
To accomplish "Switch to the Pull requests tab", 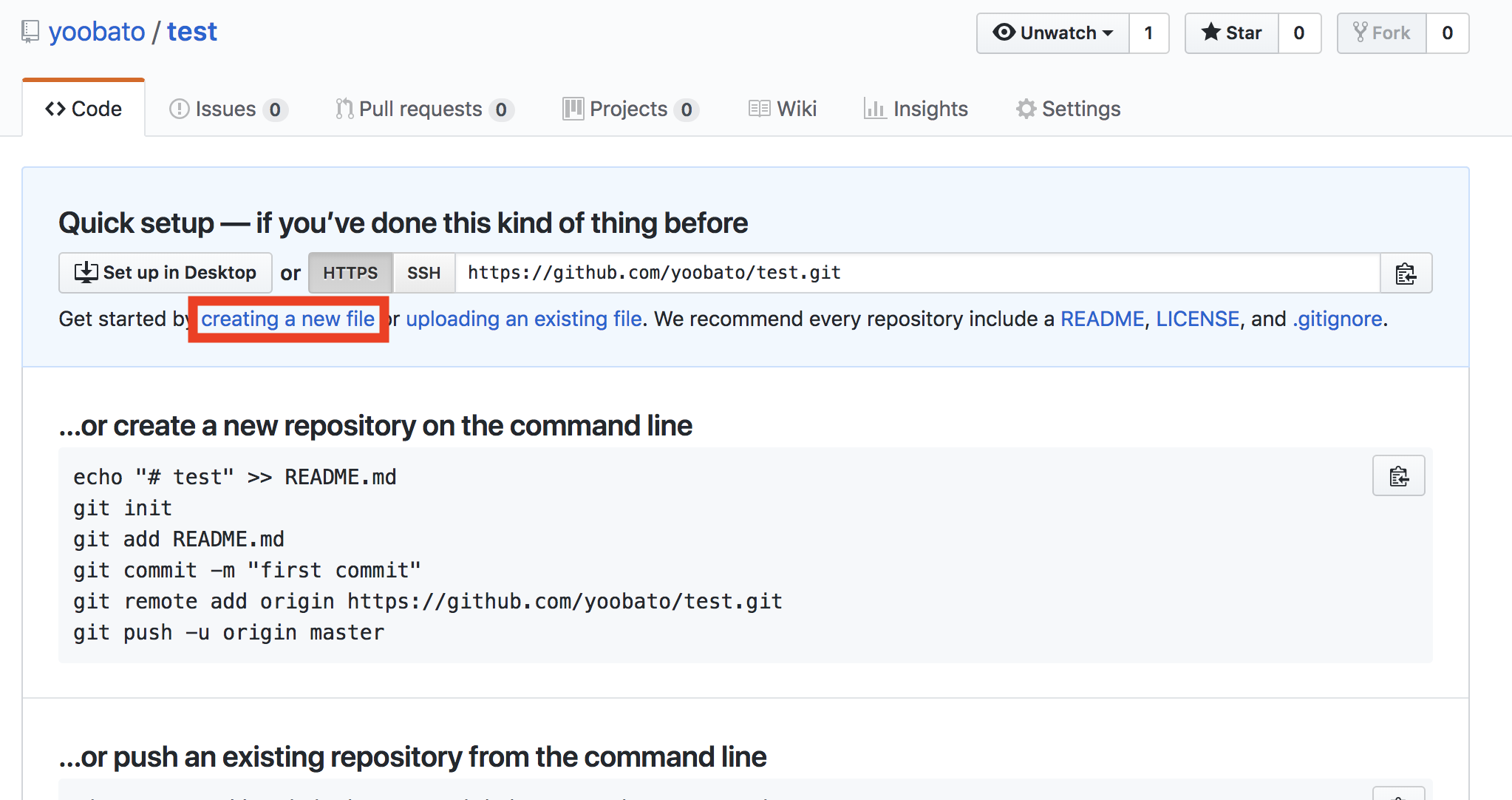I will (x=418, y=109).
